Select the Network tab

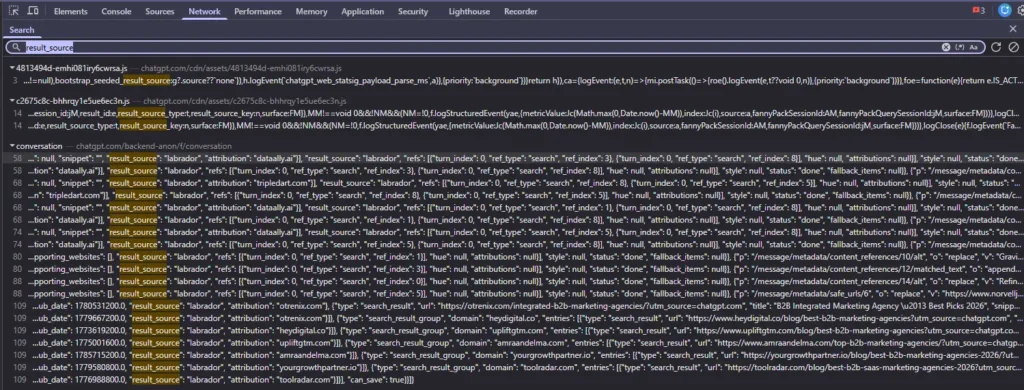(204, 11)
